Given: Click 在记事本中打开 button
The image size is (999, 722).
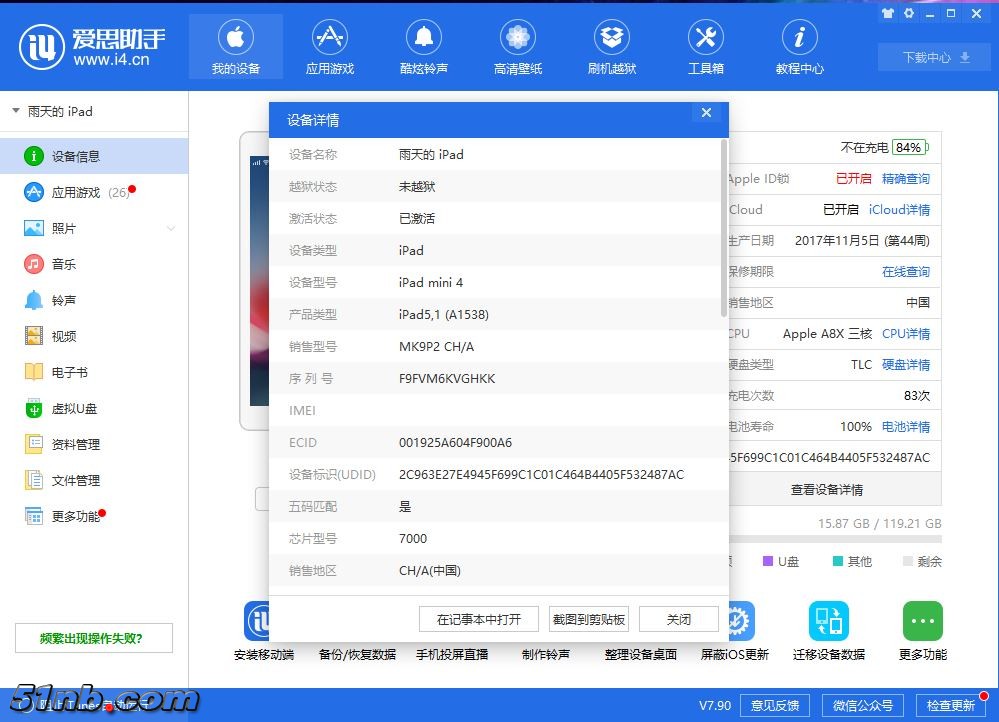Looking at the screenshot, I should [x=479, y=619].
